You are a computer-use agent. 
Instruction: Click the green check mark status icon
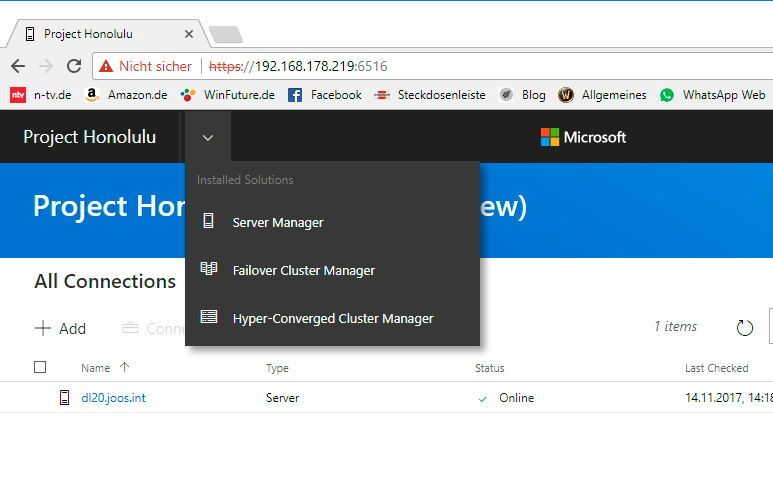[483, 399]
